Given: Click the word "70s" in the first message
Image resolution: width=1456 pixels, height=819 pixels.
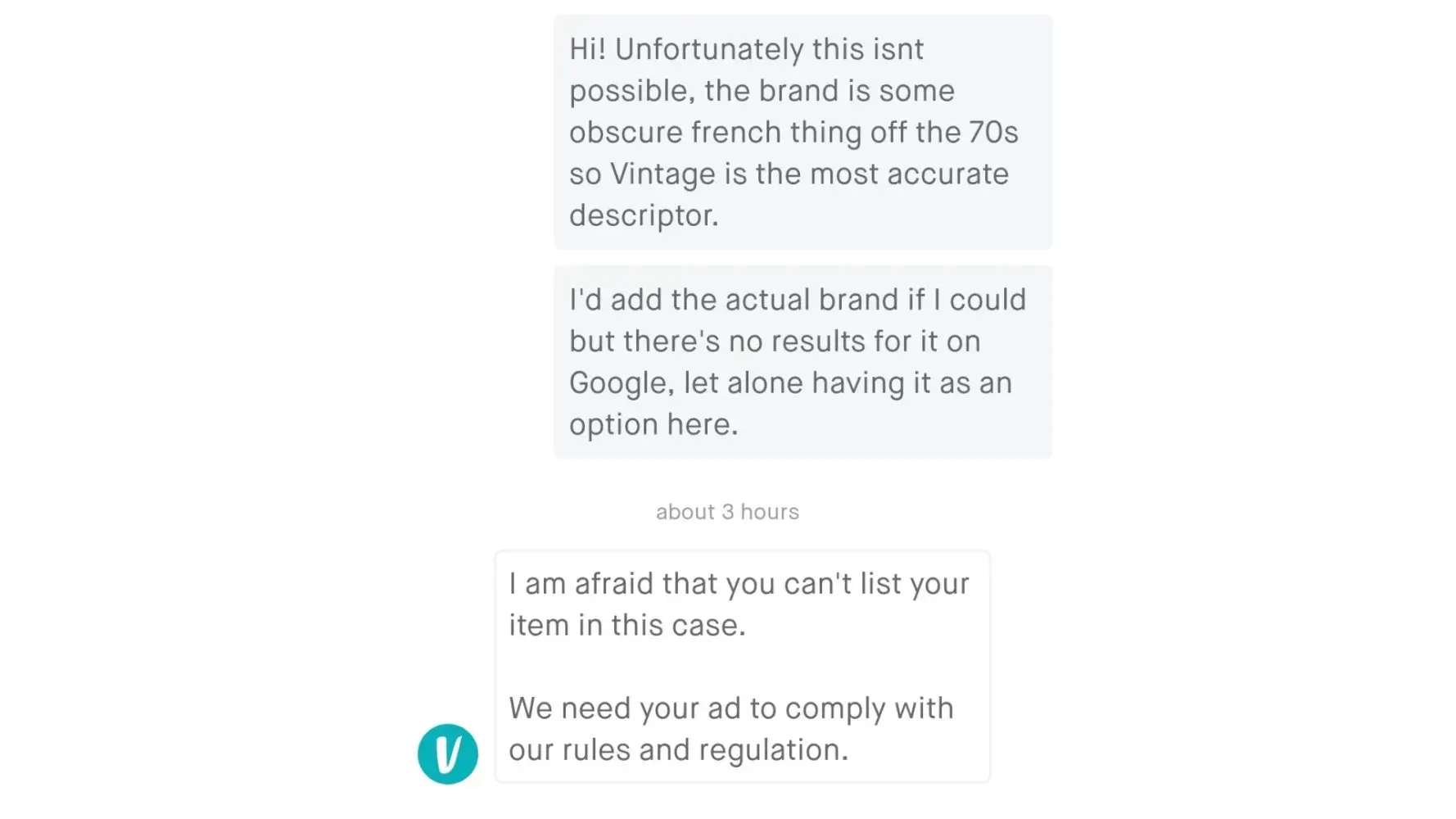Looking at the screenshot, I should [993, 133].
